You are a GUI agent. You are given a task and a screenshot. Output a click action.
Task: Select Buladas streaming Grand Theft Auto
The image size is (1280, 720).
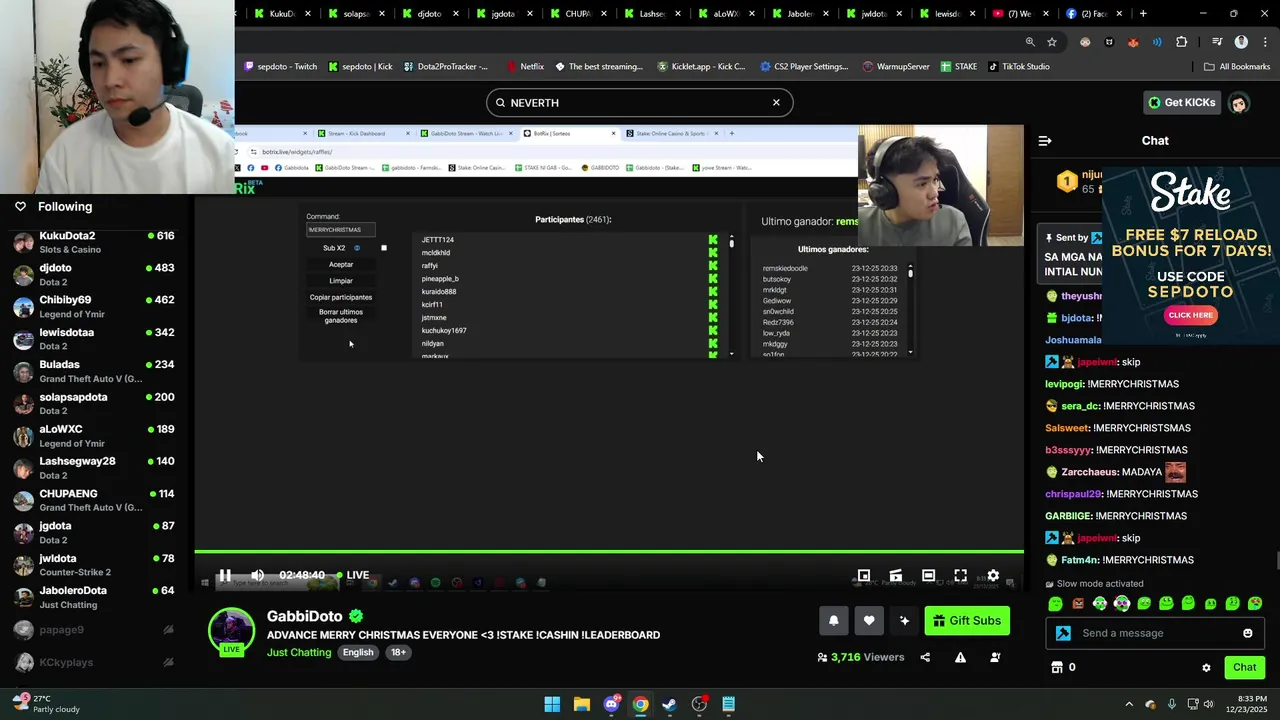95,371
